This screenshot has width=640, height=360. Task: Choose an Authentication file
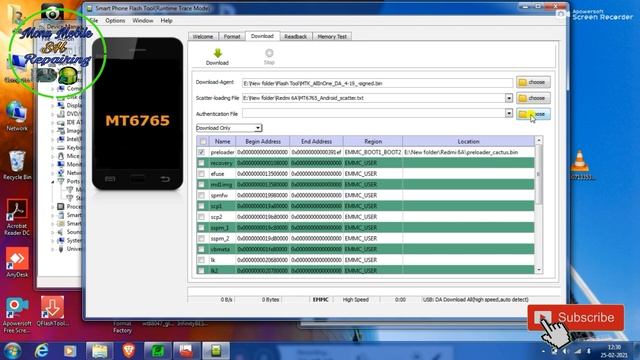click(533, 114)
